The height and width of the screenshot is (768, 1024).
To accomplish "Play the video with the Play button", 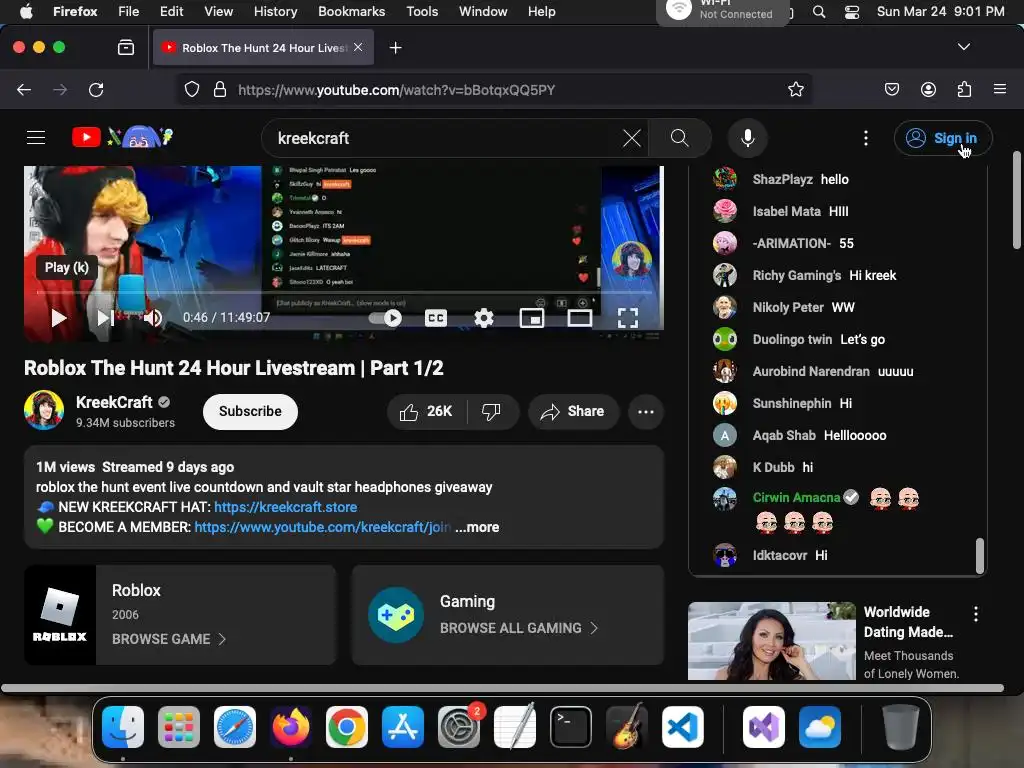I will 59,318.
